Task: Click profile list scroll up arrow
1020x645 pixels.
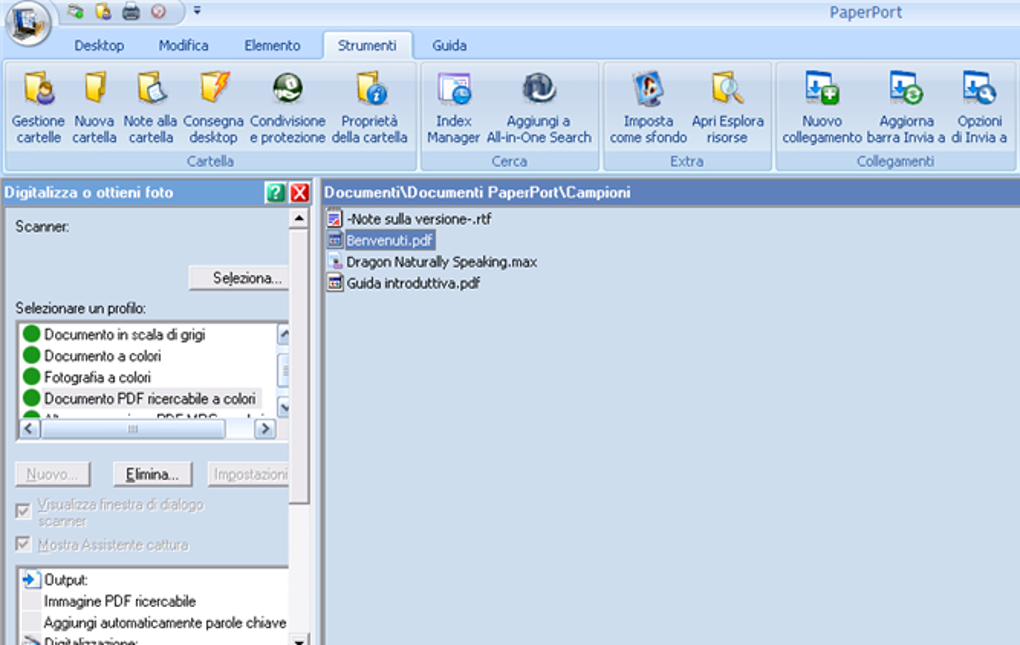Action: 284,334
